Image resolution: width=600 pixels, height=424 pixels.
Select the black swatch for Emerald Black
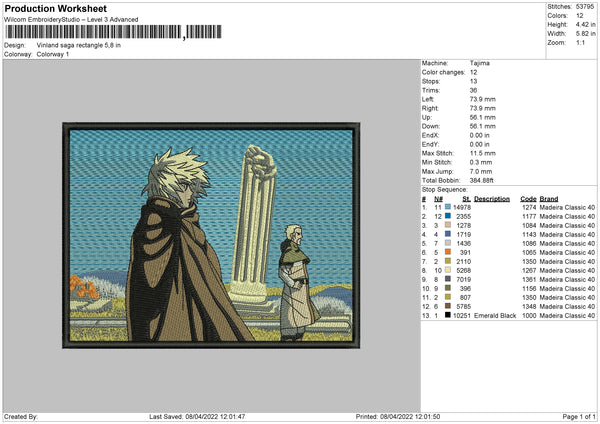[x=448, y=315]
